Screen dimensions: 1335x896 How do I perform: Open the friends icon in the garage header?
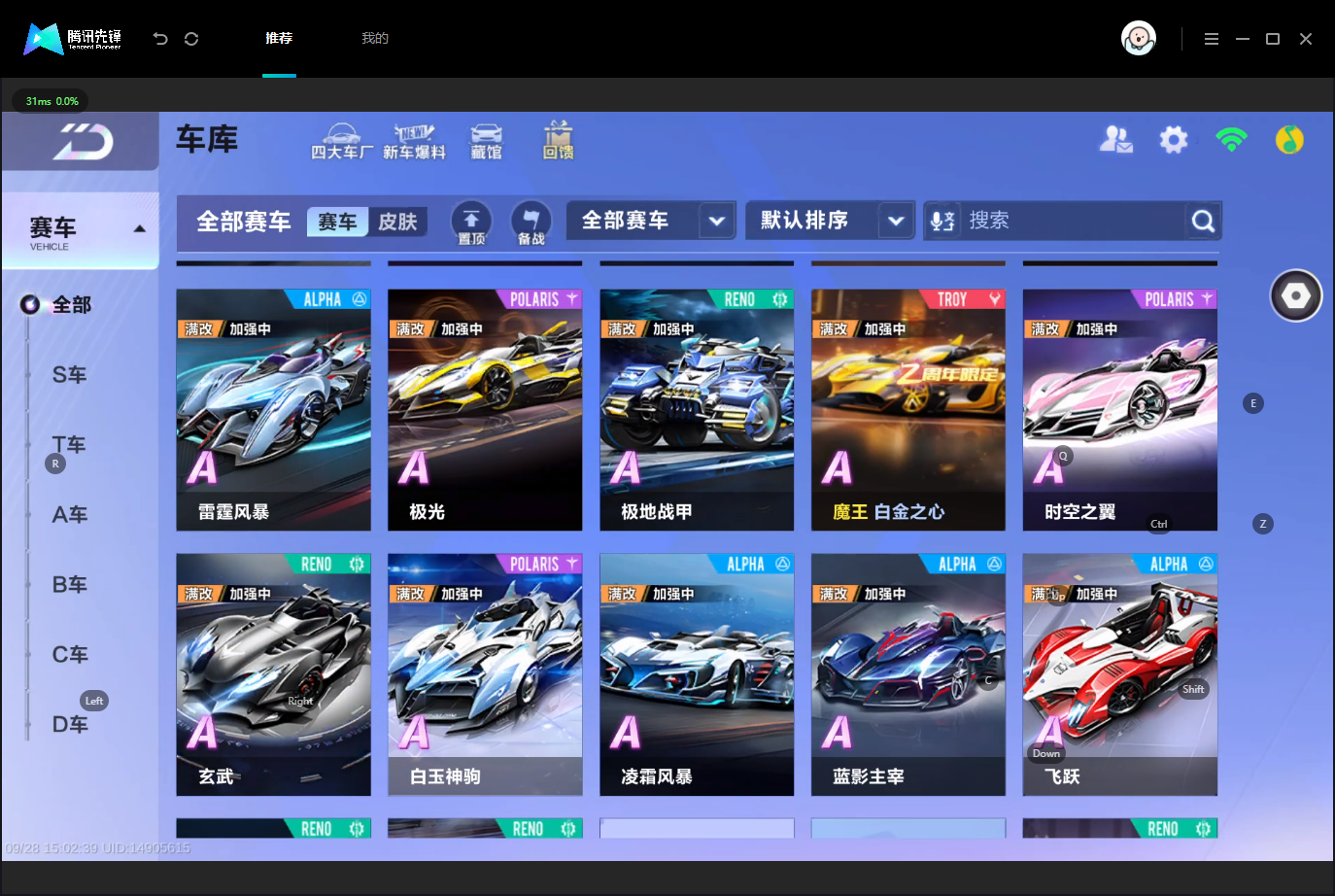[1115, 140]
